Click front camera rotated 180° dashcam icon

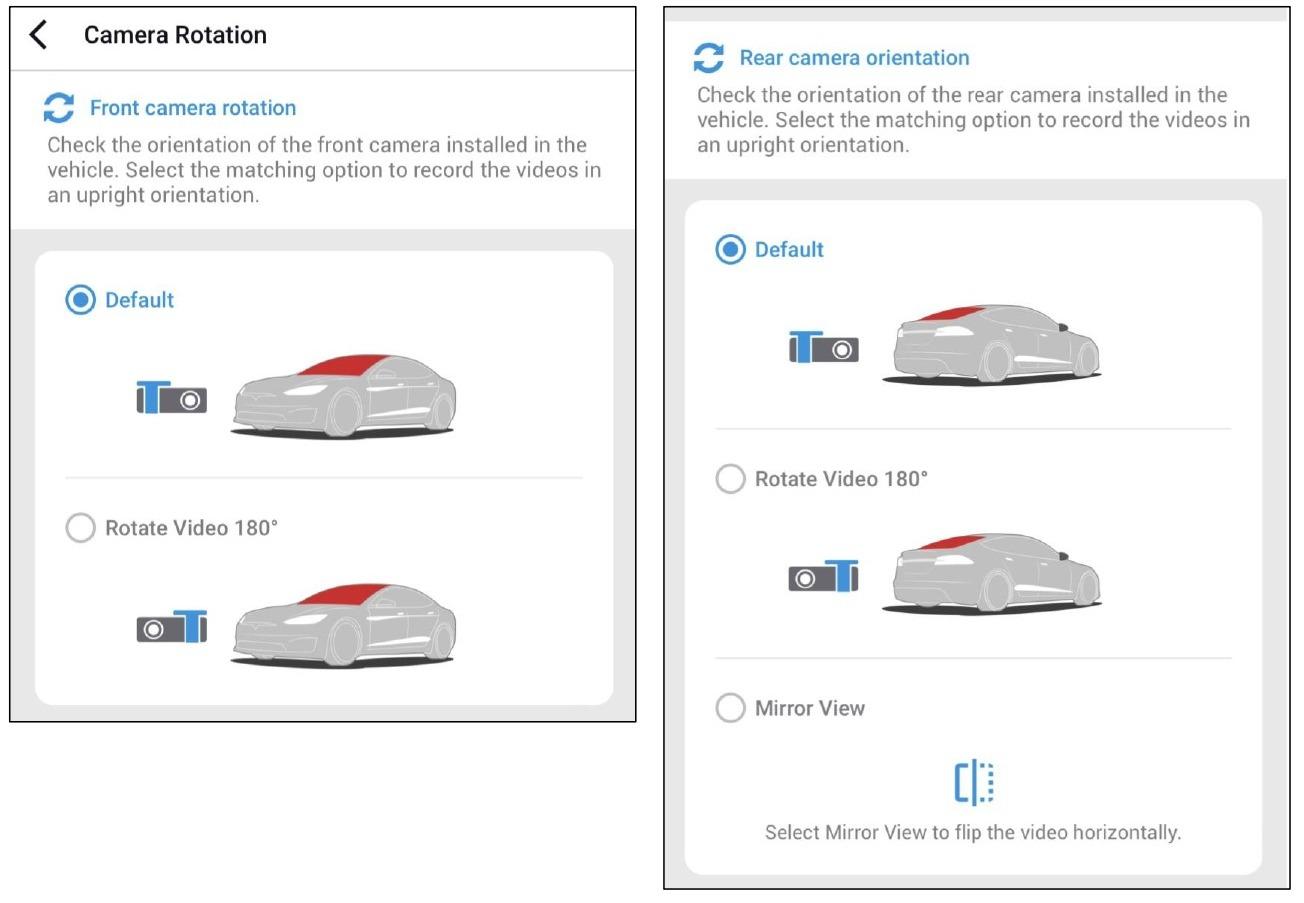coord(172,628)
